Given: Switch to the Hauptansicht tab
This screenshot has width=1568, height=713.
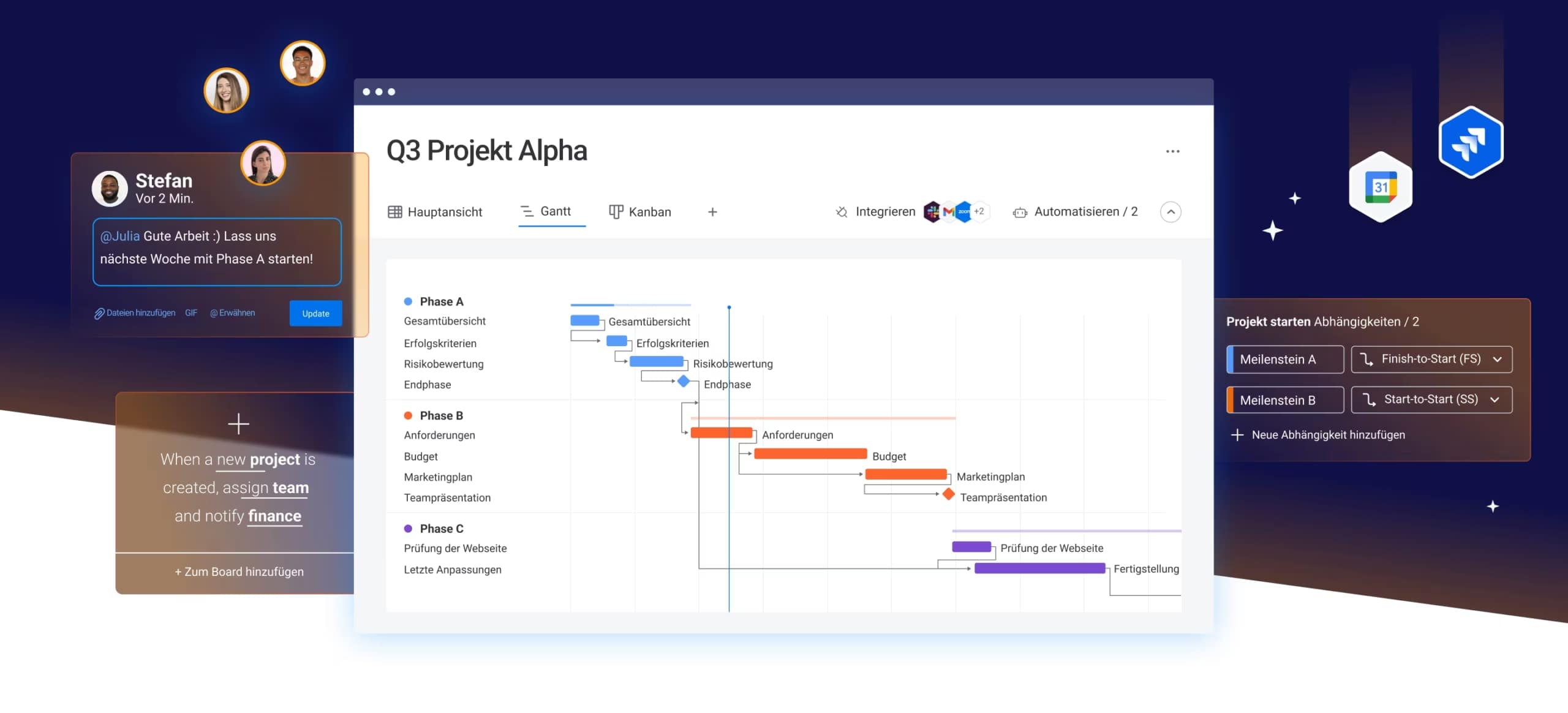Looking at the screenshot, I should 435,211.
